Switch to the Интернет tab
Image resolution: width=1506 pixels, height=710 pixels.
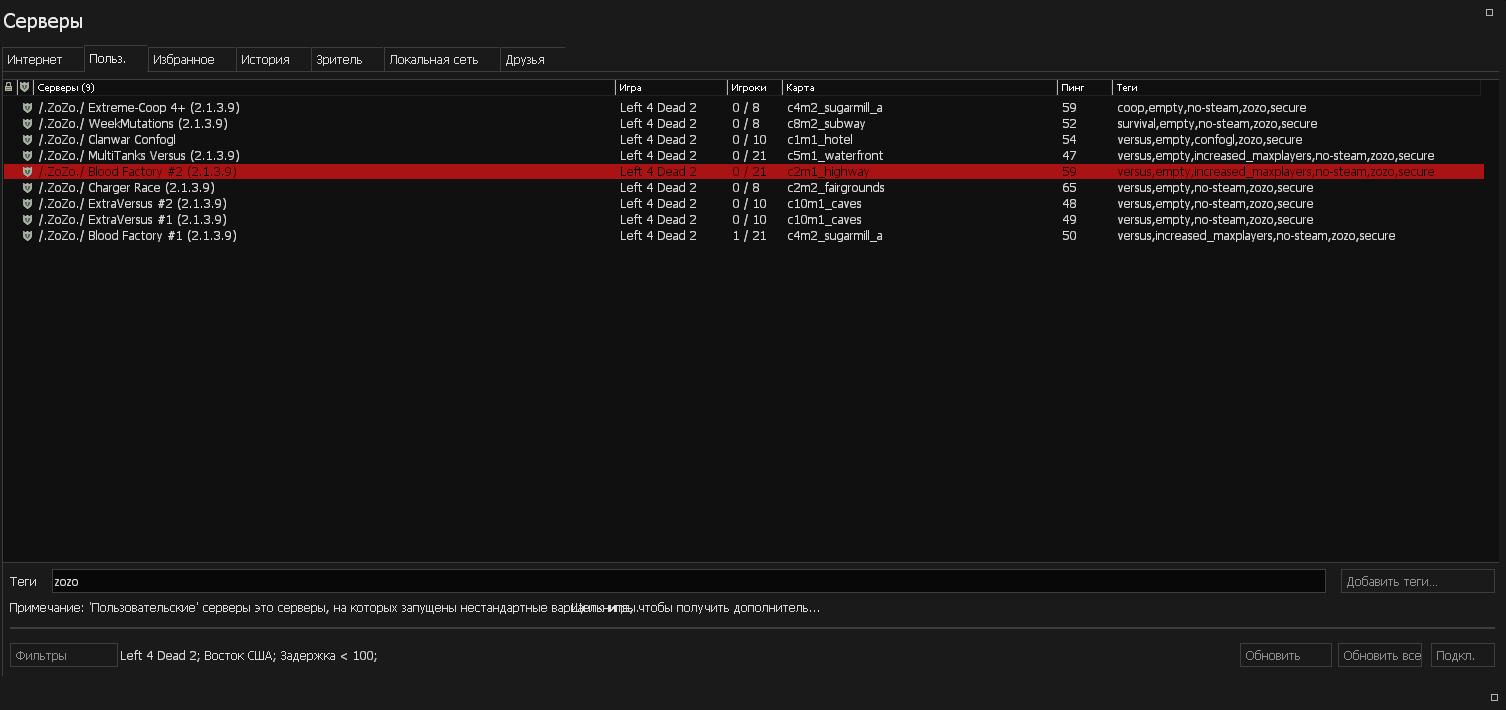(42, 59)
